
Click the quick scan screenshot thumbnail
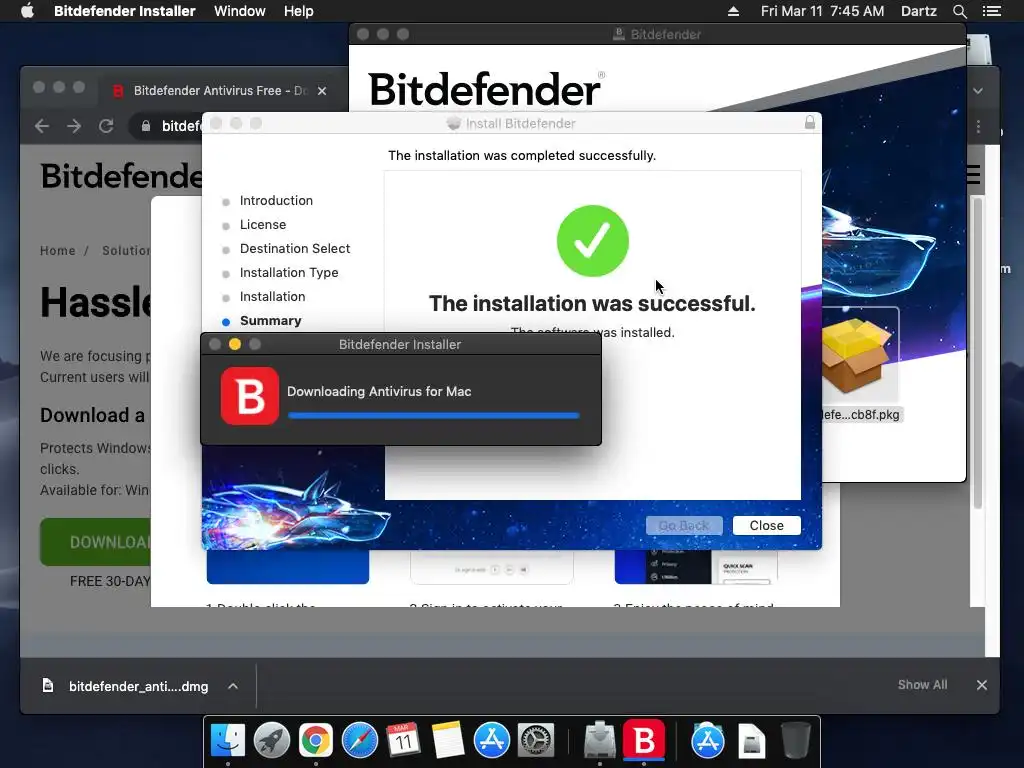click(696, 567)
